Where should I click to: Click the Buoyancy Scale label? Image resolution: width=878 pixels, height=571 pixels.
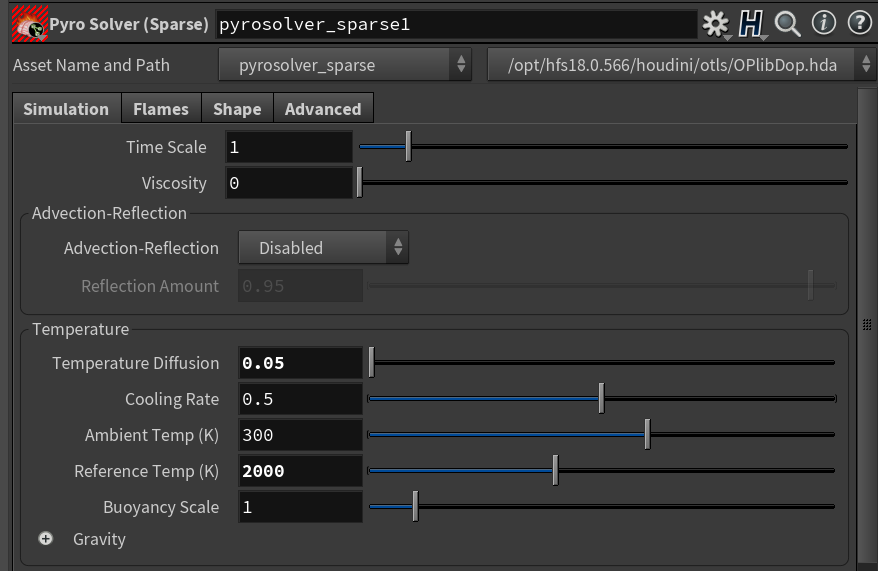click(x=161, y=507)
